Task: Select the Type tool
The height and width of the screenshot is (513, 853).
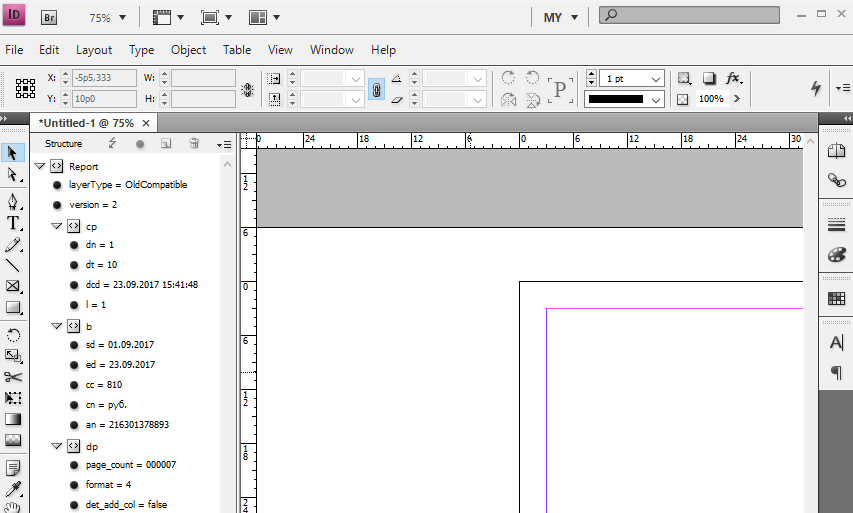Action: pos(13,223)
